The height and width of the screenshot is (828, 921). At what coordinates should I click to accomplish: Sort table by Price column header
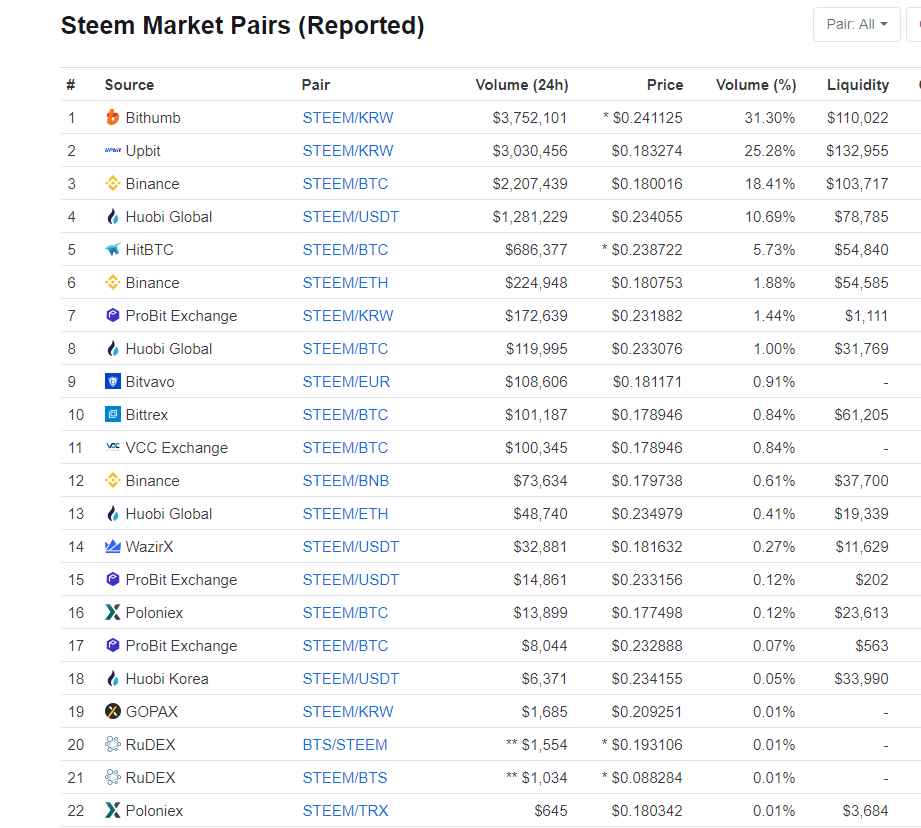(665, 85)
